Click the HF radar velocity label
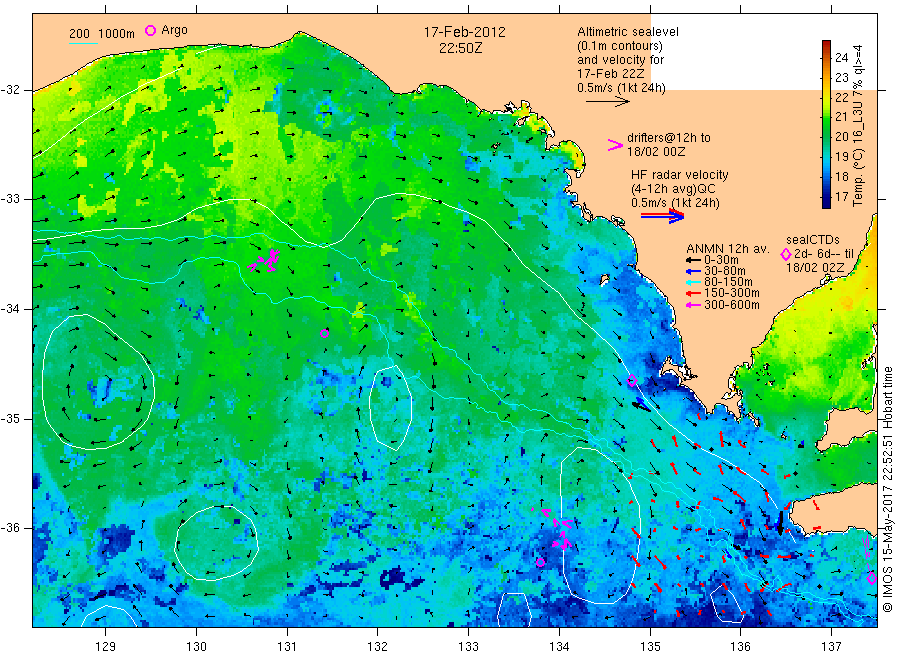This screenshot has width=900, height=660. [680, 174]
